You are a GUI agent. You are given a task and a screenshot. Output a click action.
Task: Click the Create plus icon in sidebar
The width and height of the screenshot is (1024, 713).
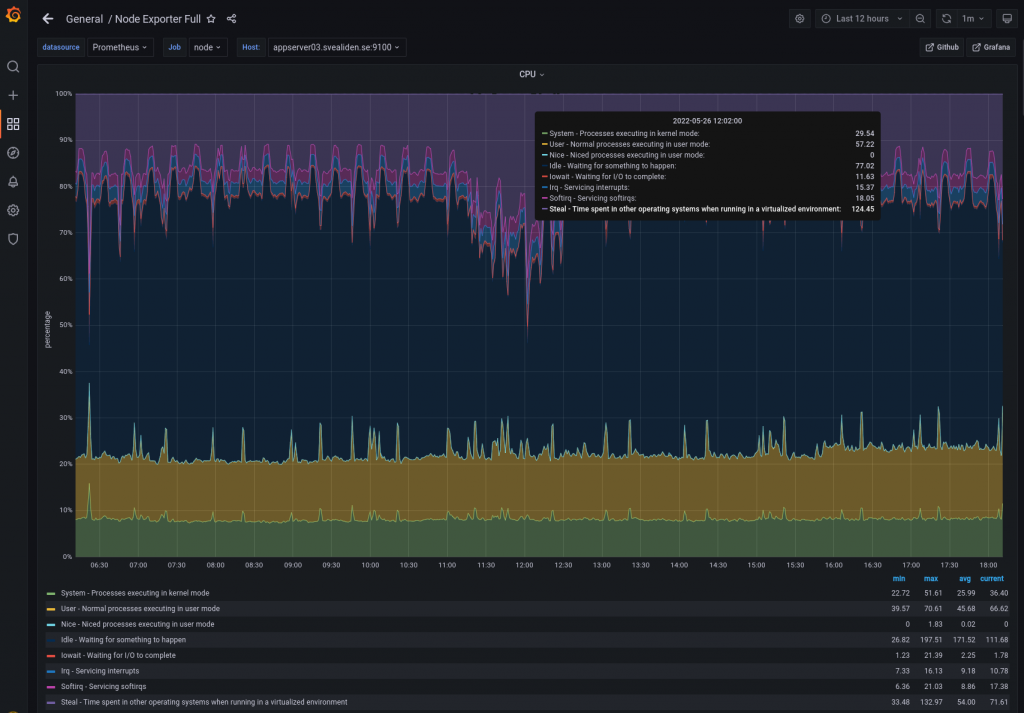coord(13,95)
